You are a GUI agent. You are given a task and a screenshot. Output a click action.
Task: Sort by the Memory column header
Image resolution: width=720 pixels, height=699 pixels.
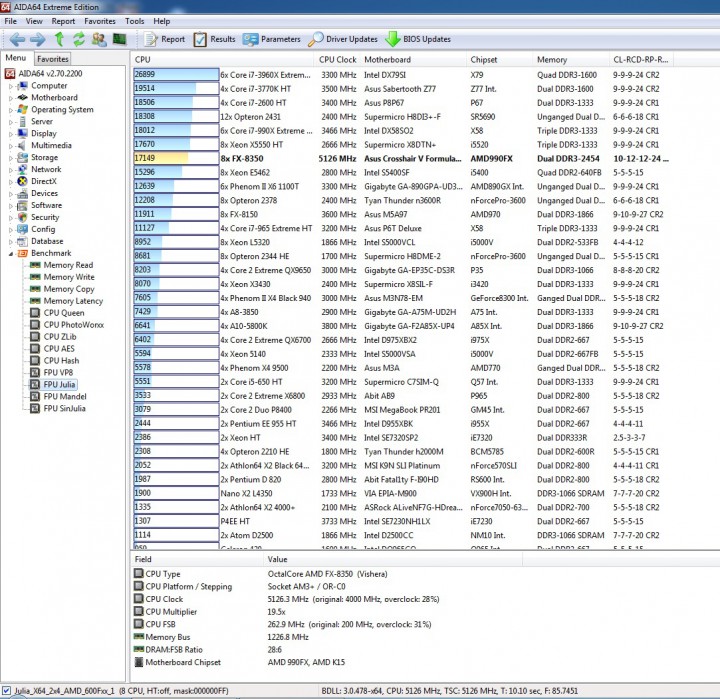[571, 60]
